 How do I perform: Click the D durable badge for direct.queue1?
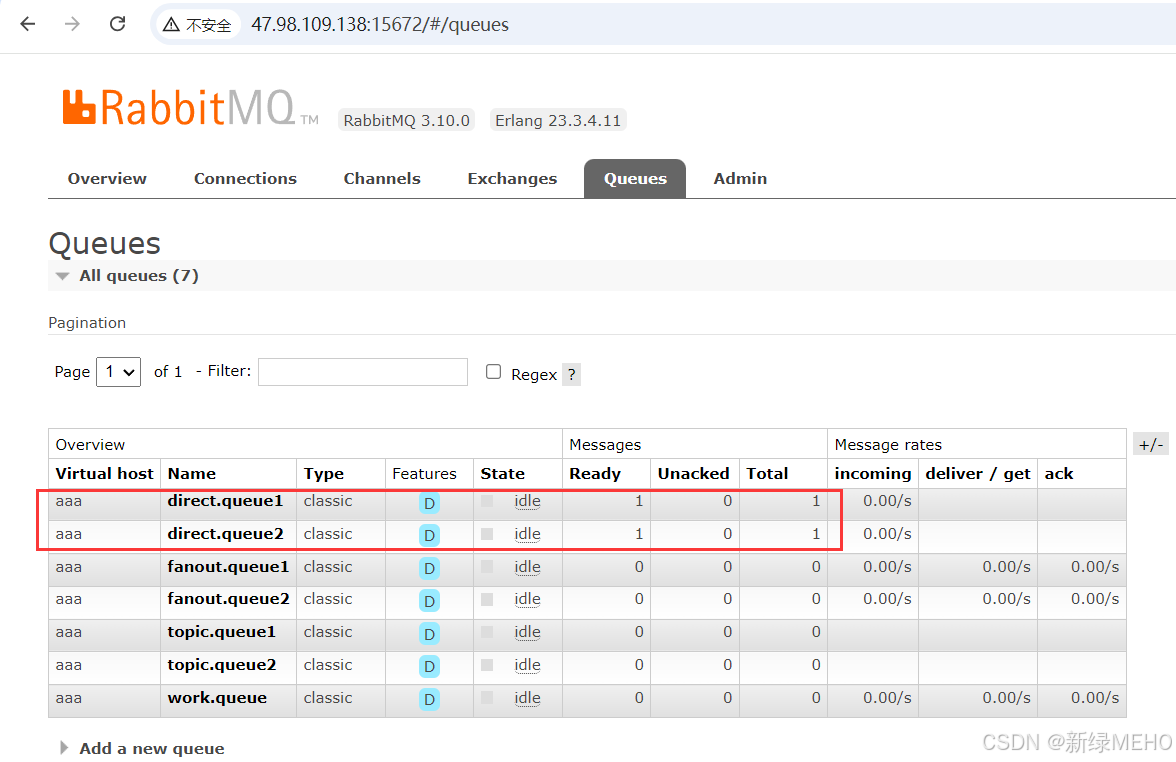[429, 502]
